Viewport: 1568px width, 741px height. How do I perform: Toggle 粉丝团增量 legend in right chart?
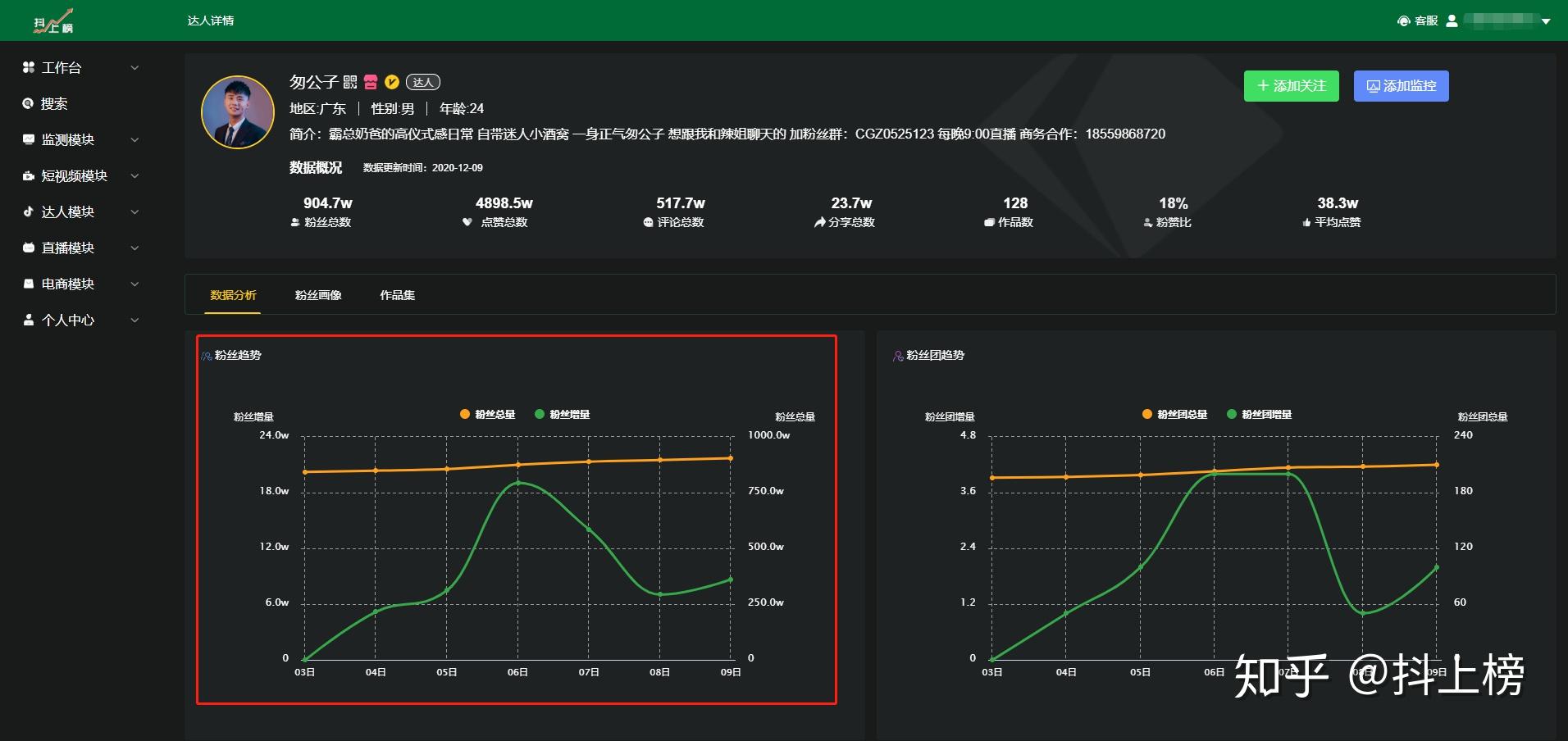[1260, 415]
